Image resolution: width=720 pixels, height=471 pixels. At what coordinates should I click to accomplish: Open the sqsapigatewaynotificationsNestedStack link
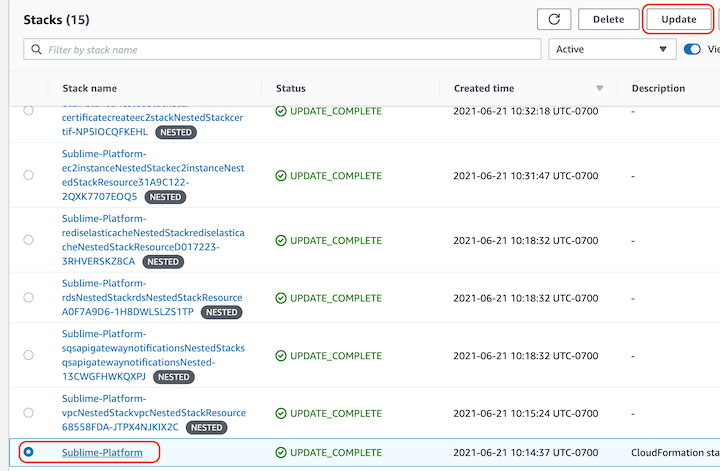(x=153, y=355)
